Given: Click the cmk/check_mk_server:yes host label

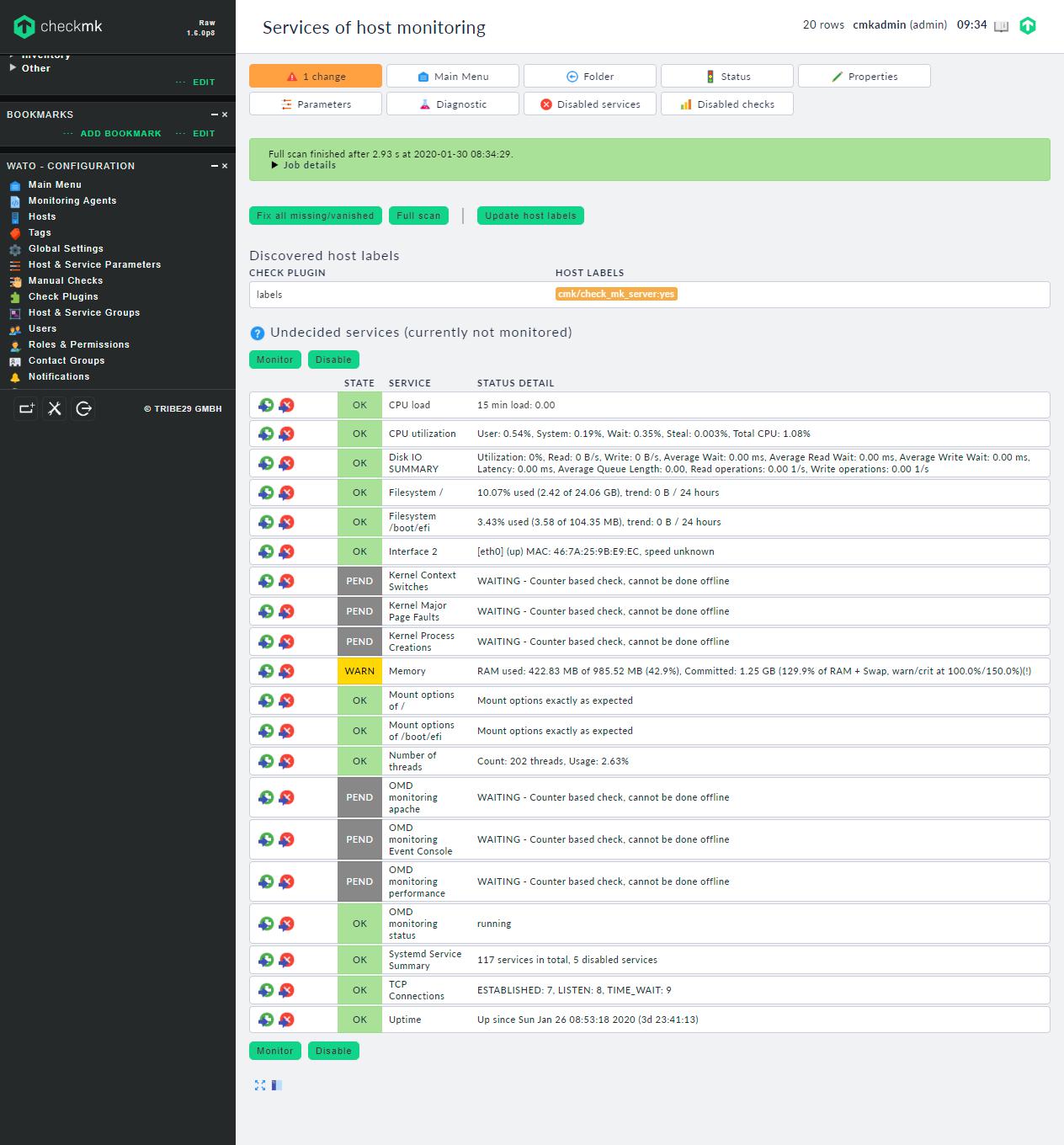Looking at the screenshot, I should (616, 294).
